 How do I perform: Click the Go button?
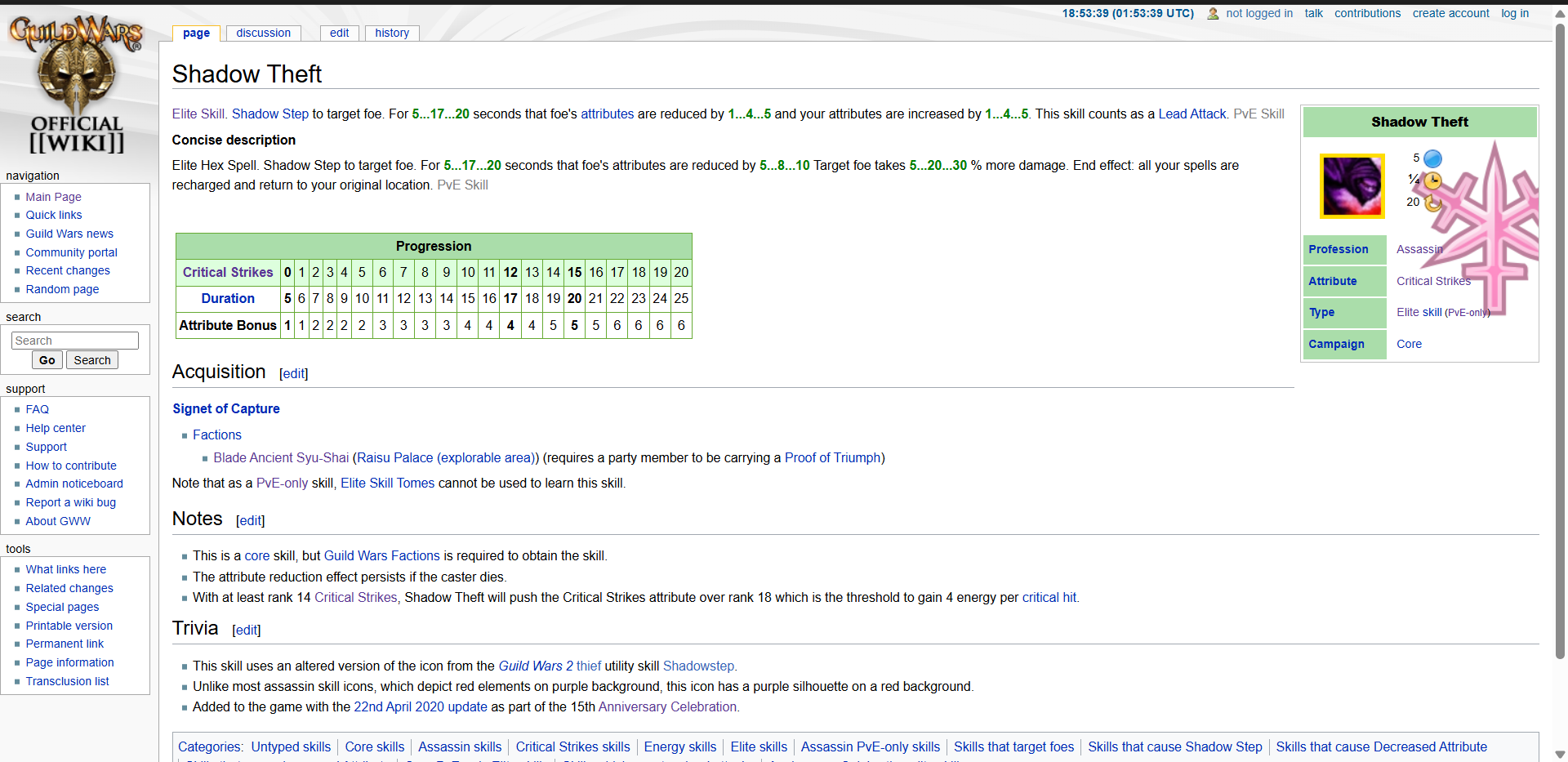(x=47, y=360)
